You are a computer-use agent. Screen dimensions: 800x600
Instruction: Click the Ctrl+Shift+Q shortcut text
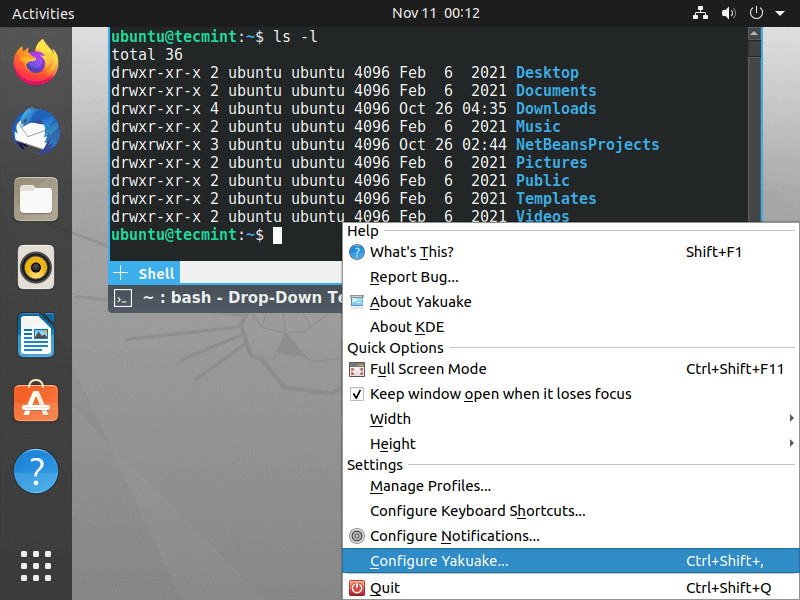tap(729, 588)
